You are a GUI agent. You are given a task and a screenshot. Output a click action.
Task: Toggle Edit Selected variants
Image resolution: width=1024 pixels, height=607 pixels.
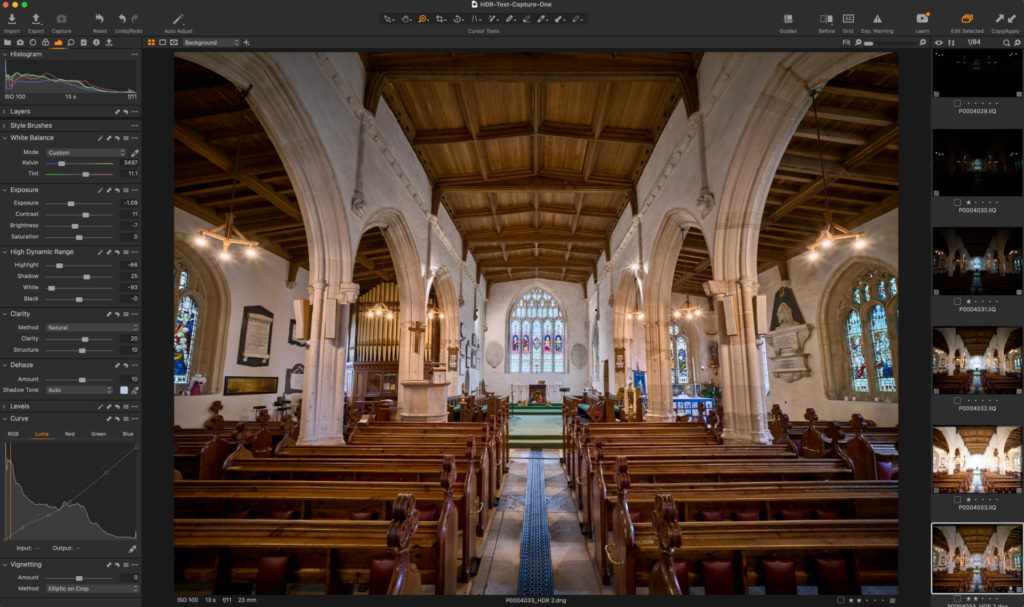967,19
